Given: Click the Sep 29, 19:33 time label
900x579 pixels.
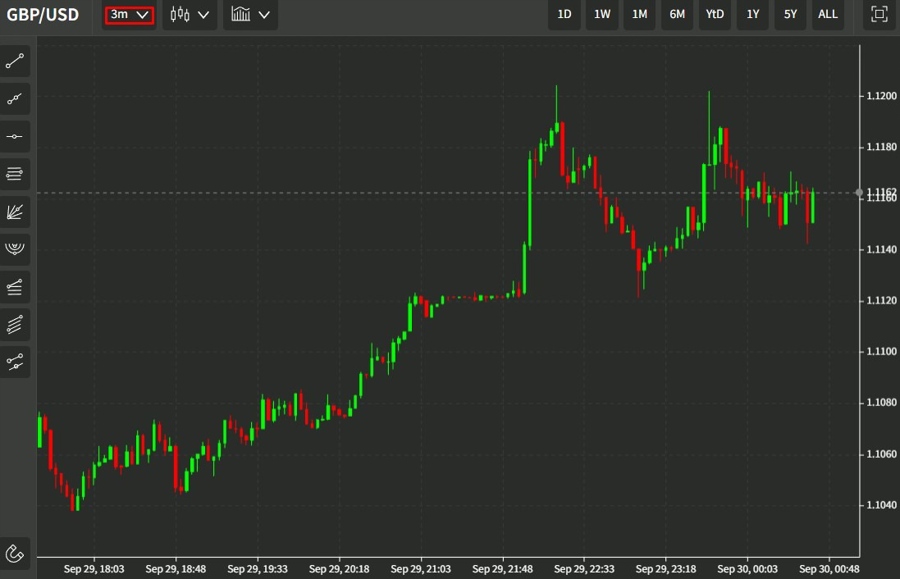Looking at the screenshot, I should click(x=257, y=569).
